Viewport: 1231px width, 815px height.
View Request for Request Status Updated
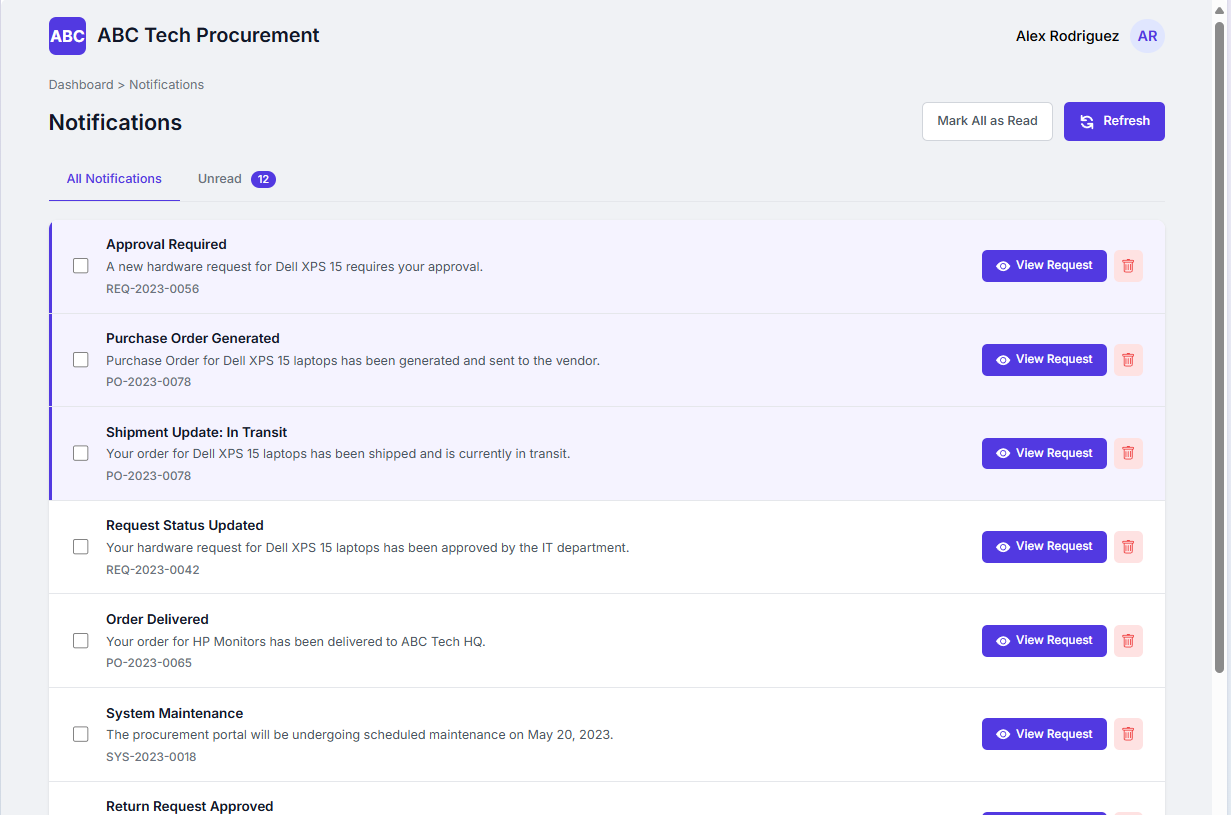click(1044, 547)
